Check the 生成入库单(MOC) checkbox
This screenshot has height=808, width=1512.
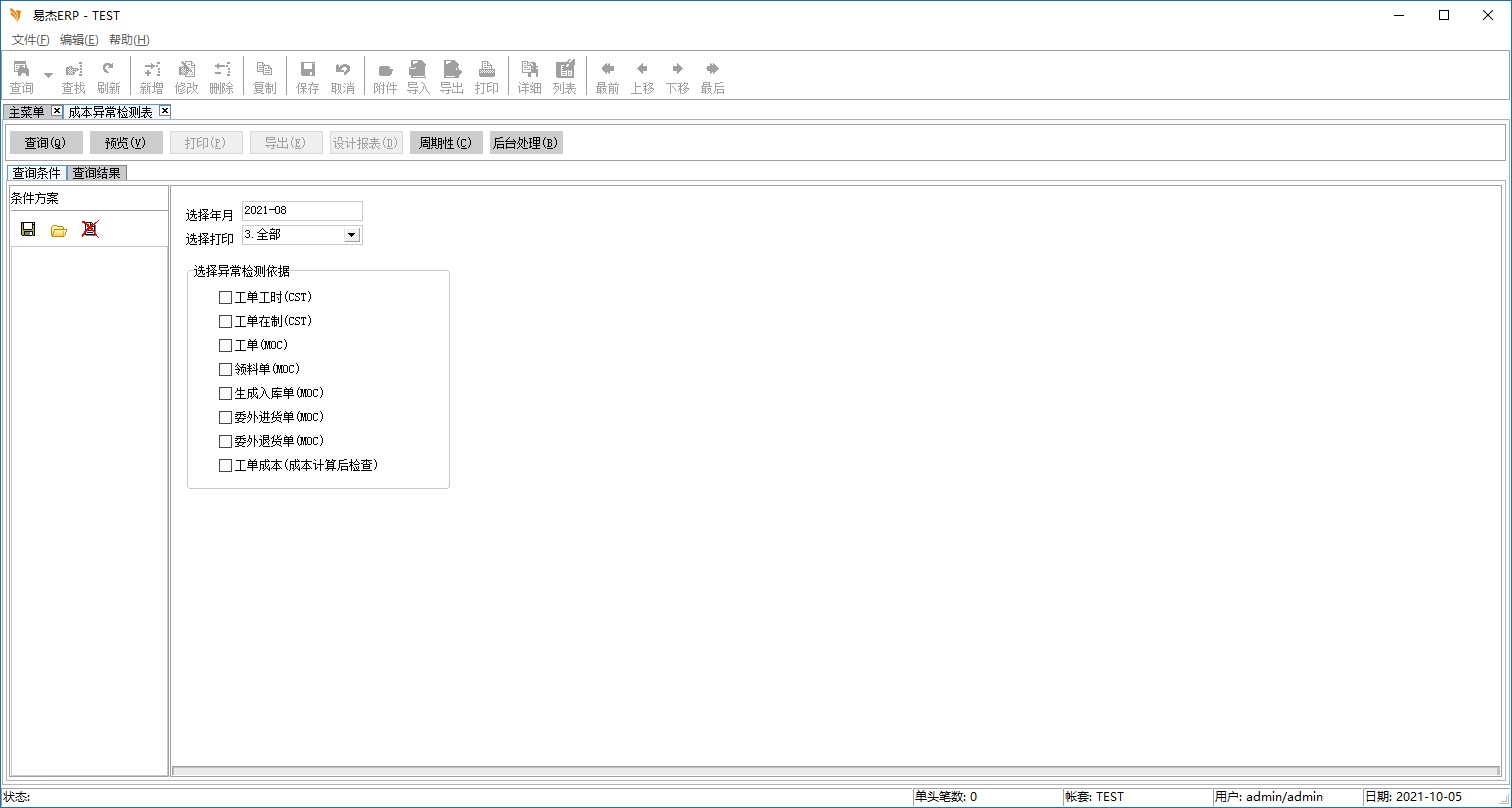pos(225,393)
